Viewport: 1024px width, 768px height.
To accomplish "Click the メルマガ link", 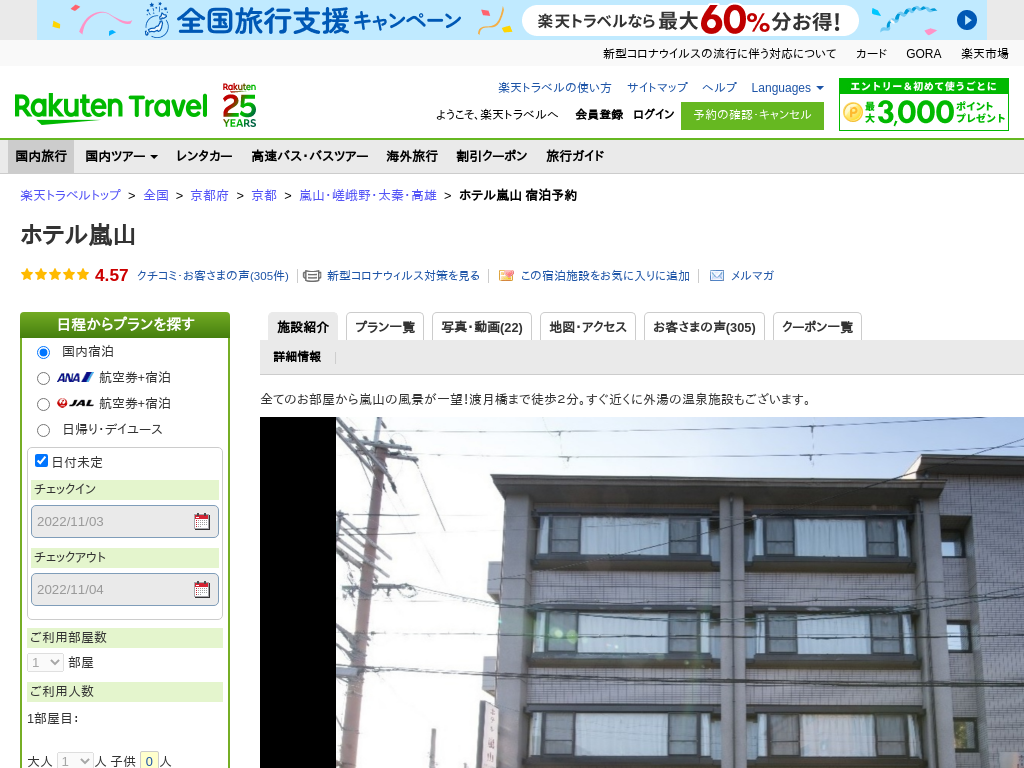I will click(x=752, y=276).
